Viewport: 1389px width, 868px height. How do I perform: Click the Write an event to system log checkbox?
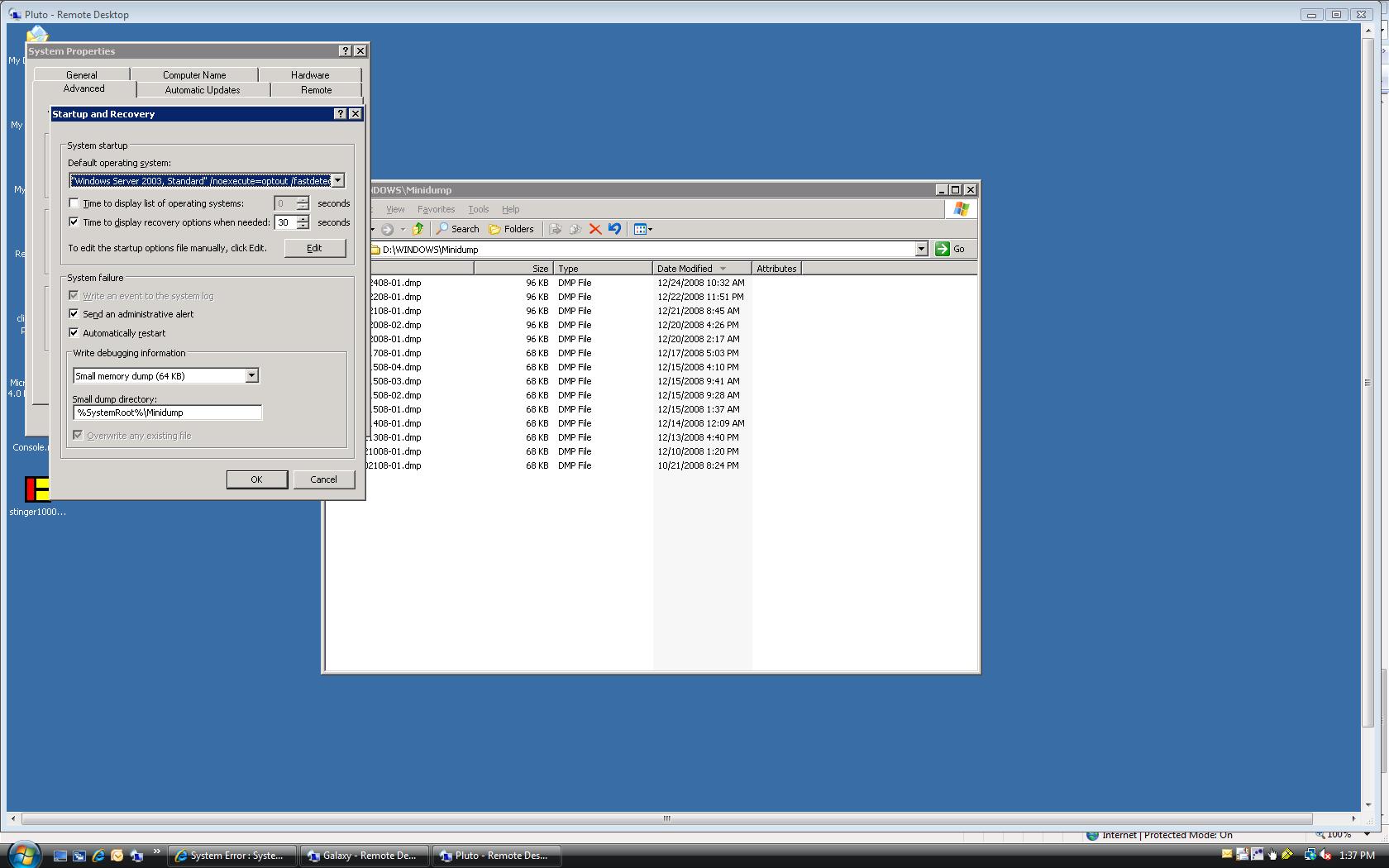(x=74, y=296)
